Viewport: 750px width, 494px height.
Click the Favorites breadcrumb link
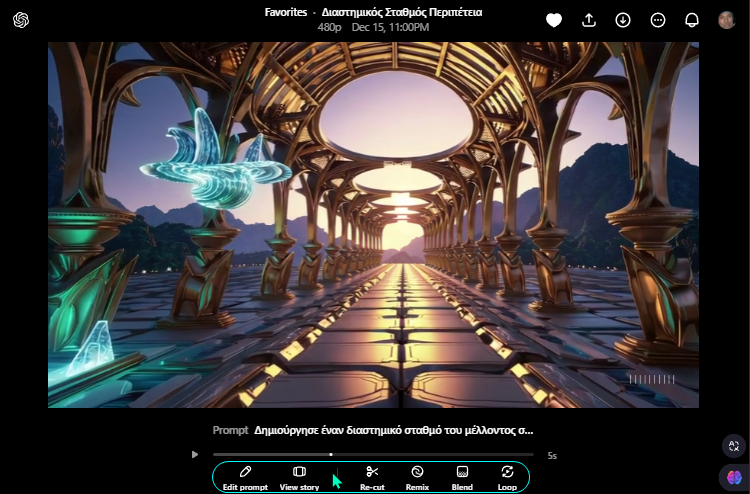pos(286,12)
